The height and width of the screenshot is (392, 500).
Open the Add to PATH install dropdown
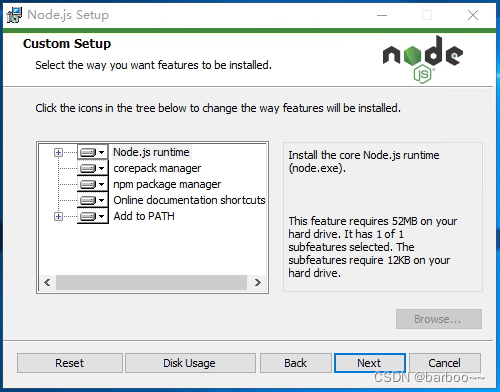pos(93,216)
